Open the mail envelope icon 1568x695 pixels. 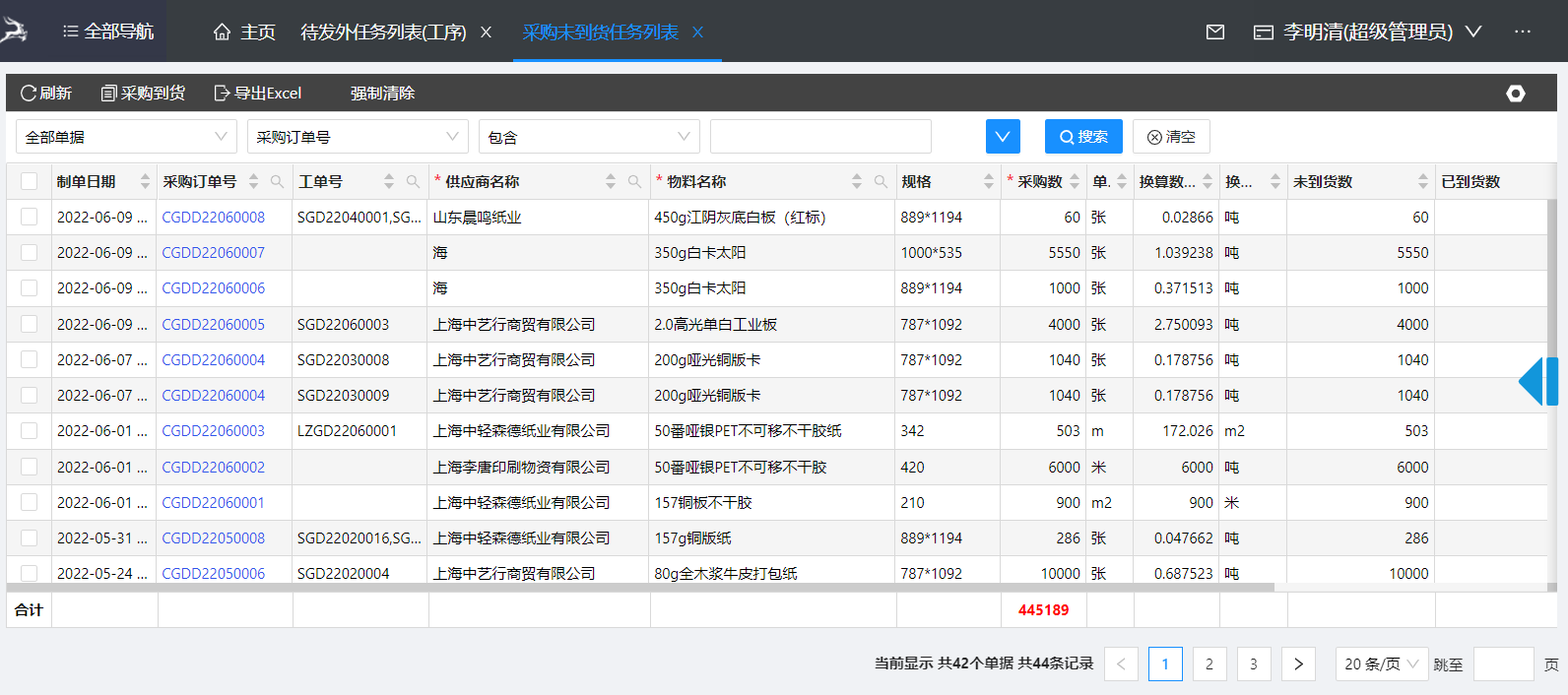tap(1214, 32)
